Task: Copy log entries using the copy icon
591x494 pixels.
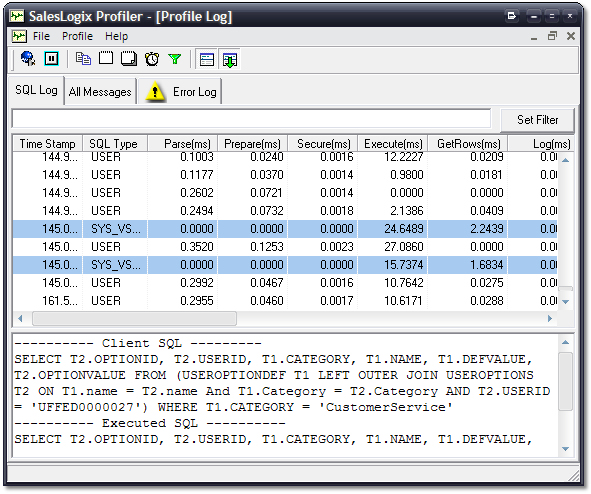Action: click(83, 59)
